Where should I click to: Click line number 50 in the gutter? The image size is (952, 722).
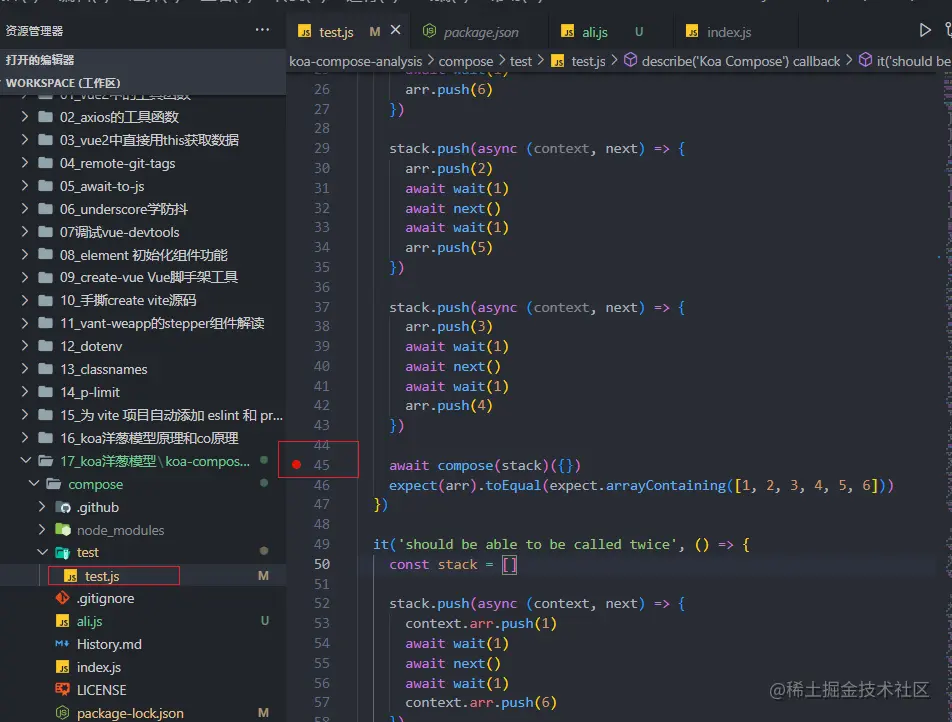[322, 564]
